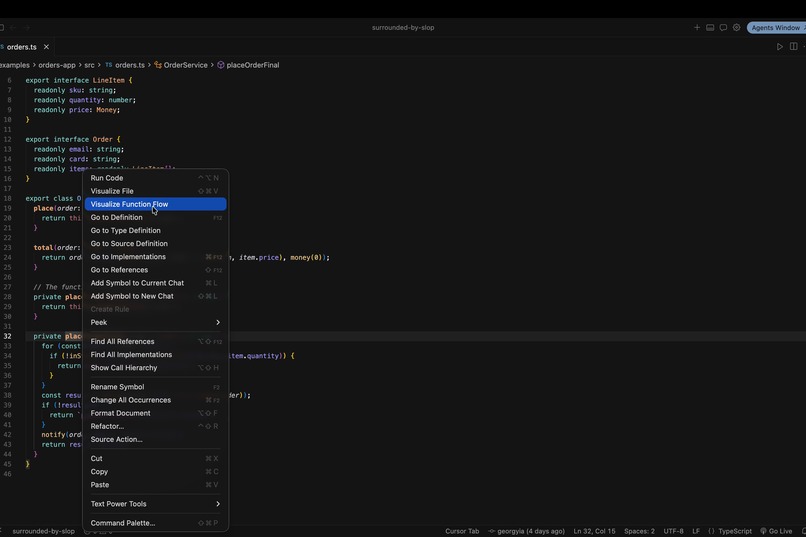Click 'readonly price: Money;' line

click(77, 110)
